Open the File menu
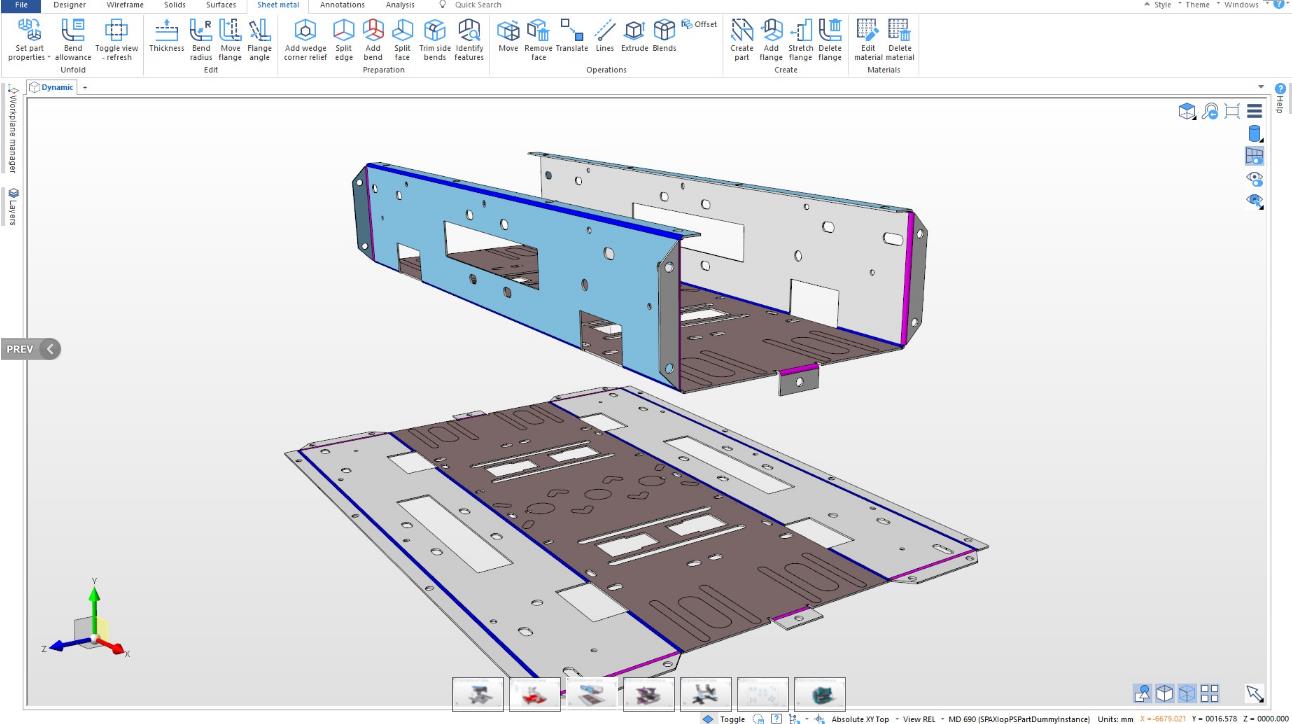1292x724 pixels. pyautogui.click(x=20, y=5)
